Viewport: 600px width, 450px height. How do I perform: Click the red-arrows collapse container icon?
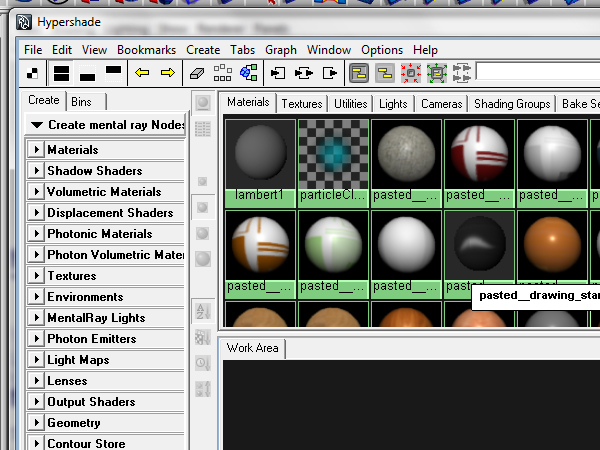411,73
